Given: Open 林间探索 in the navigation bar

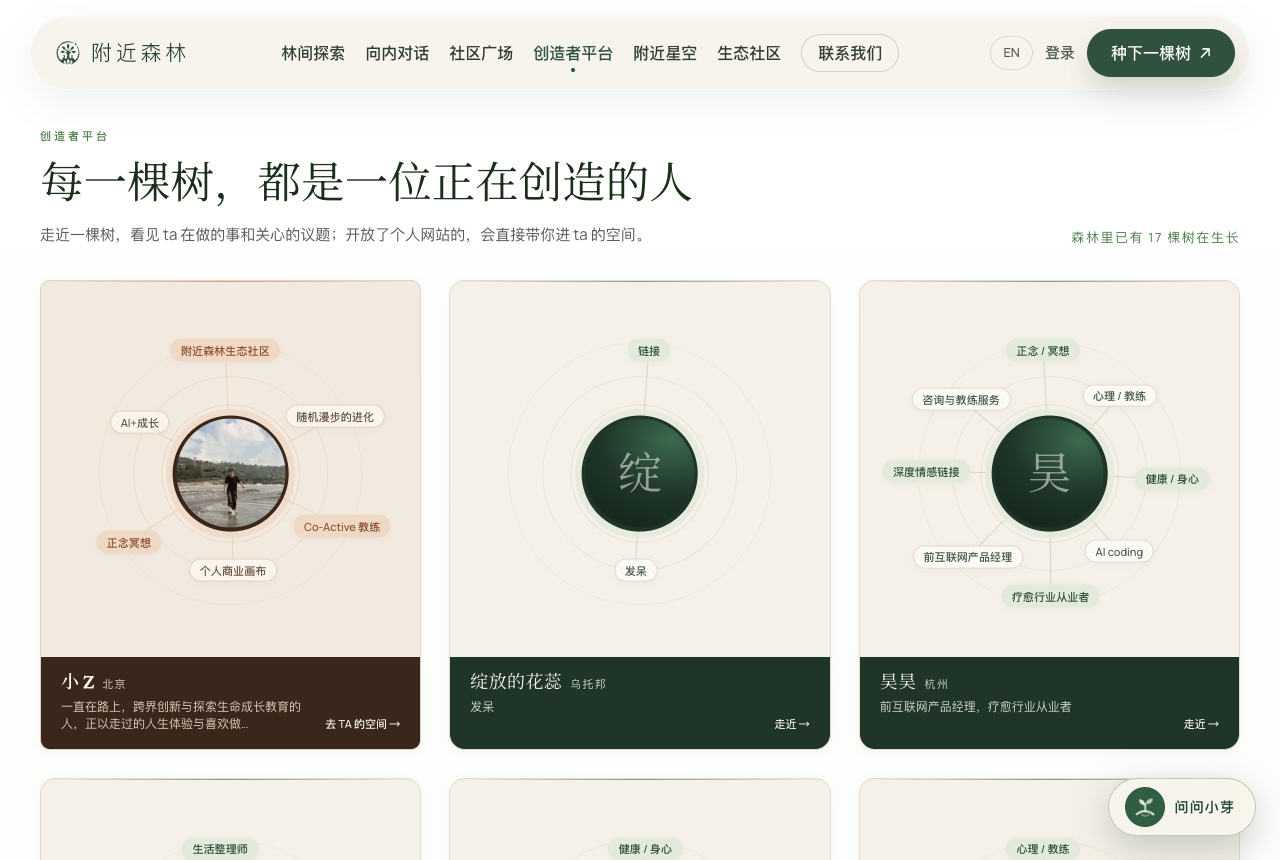Looking at the screenshot, I should (x=313, y=53).
